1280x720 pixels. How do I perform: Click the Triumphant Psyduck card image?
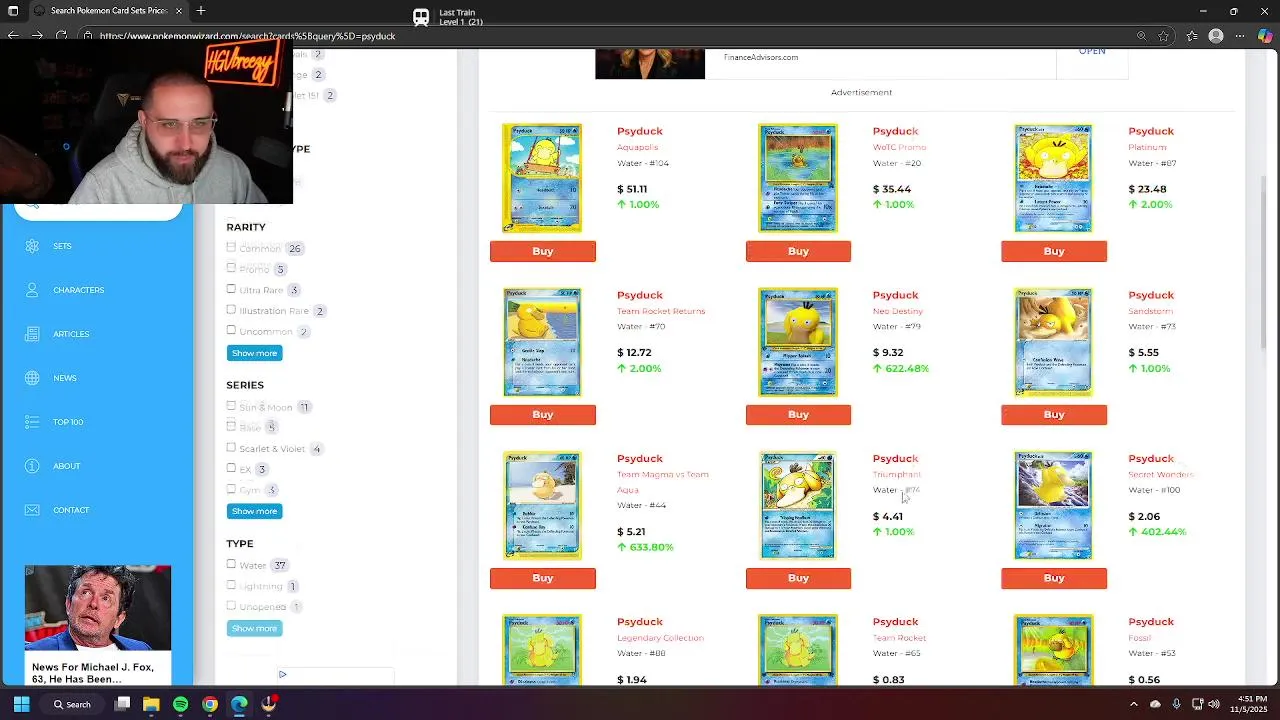click(797, 505)
